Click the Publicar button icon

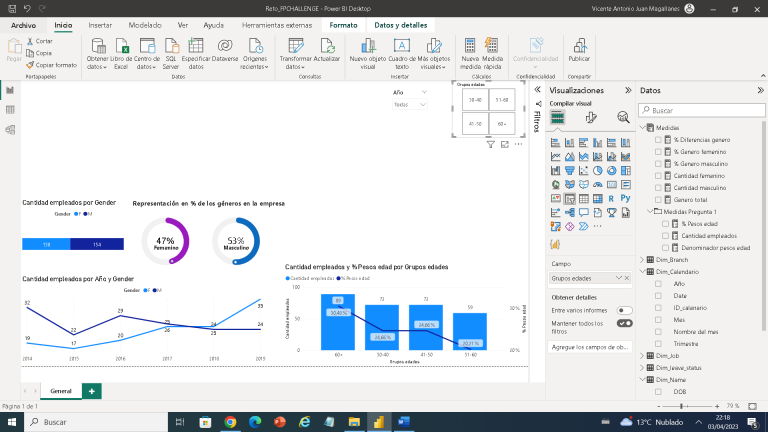click(x=579, y=46)
